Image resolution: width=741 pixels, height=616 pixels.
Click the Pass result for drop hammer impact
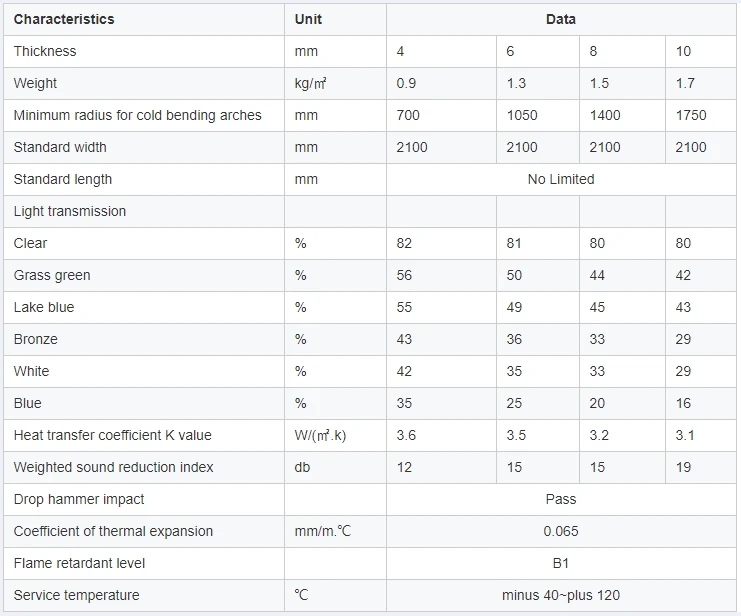[561, 499]
